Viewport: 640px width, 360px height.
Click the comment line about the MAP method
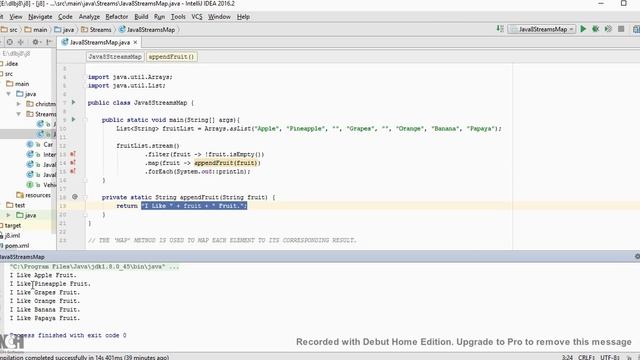pyautogui.click(x=222, y=240)
